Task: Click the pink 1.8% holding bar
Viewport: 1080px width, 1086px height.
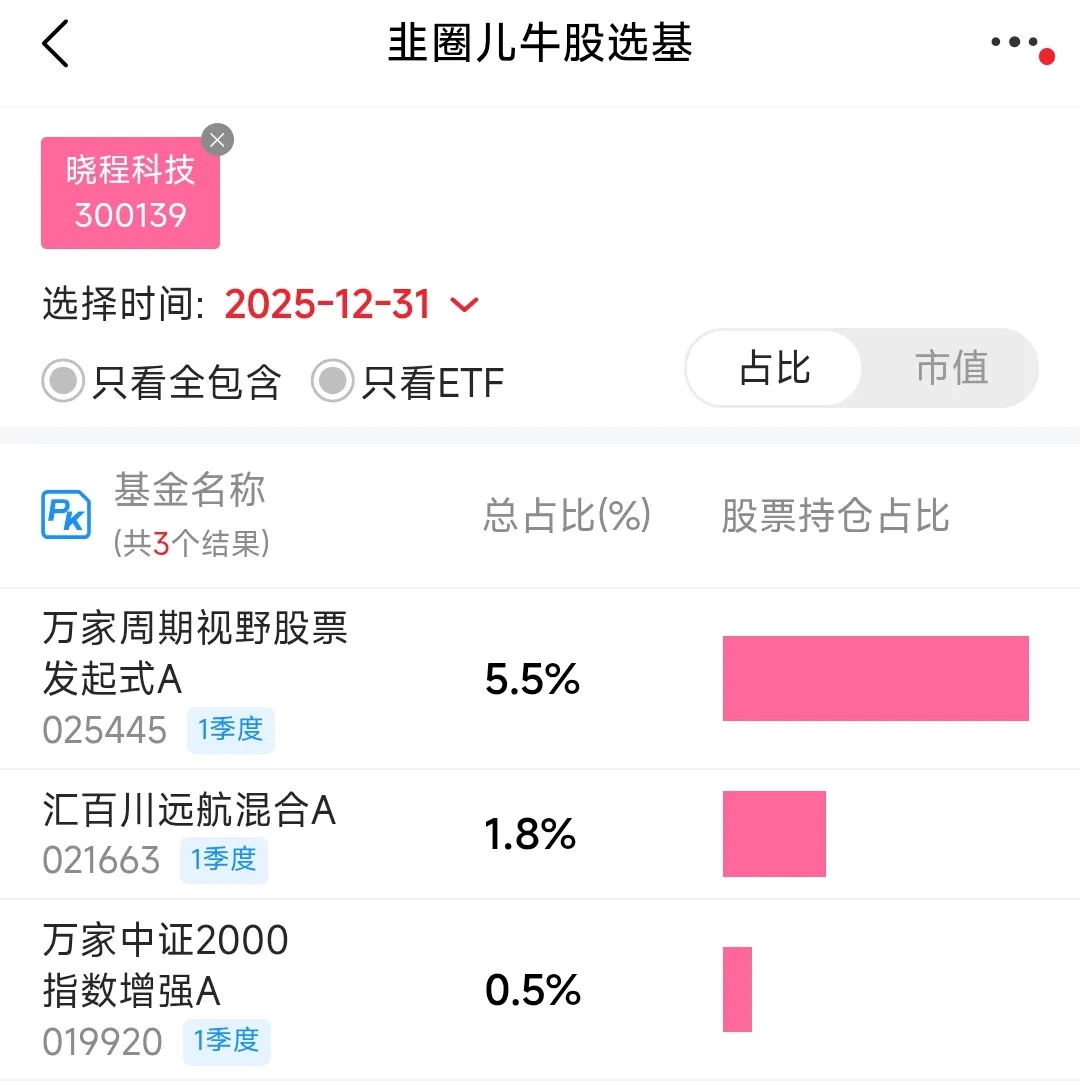Action: click(x=774, y=834)
